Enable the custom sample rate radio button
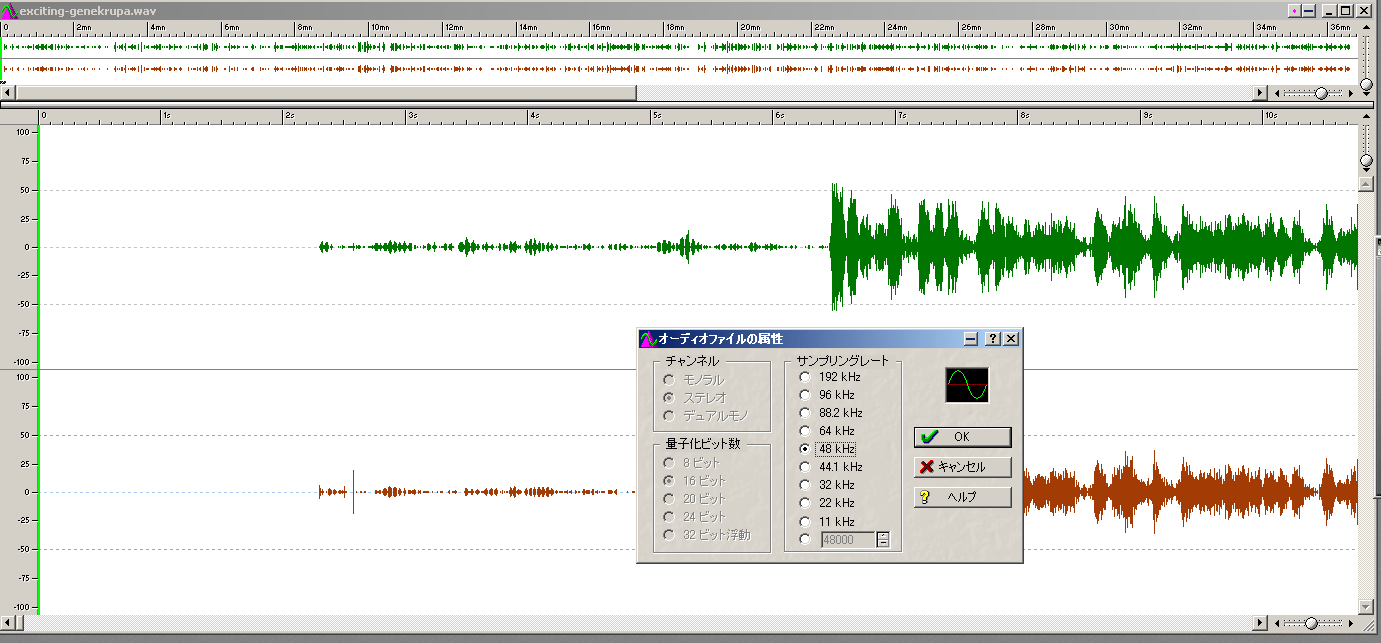Screen dimensions: 1381x643 (x=805, y=540)
